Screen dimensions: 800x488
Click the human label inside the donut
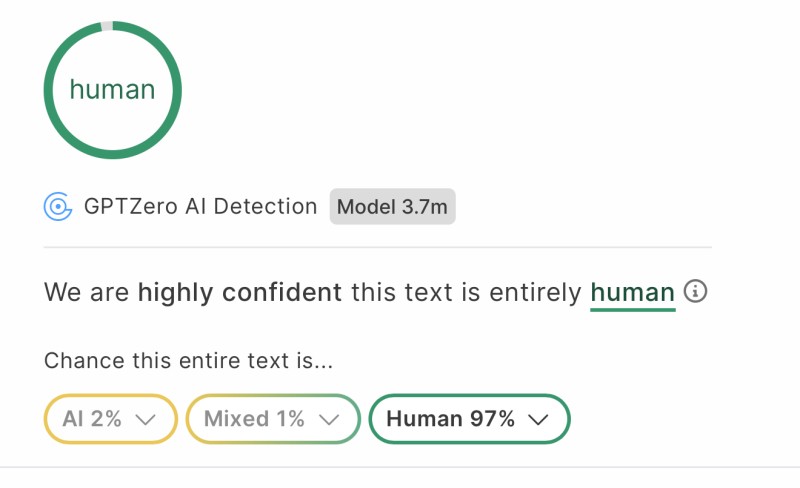coord(112,90)
